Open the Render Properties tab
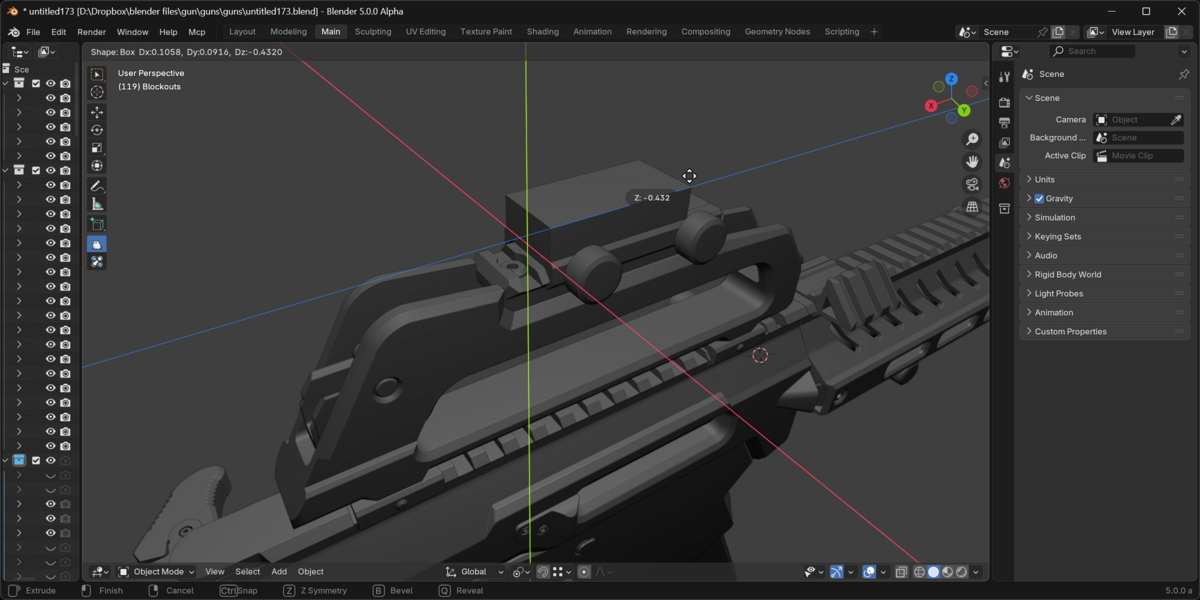The height and width of the screenshot is (600, 1200). [1004, 103]
